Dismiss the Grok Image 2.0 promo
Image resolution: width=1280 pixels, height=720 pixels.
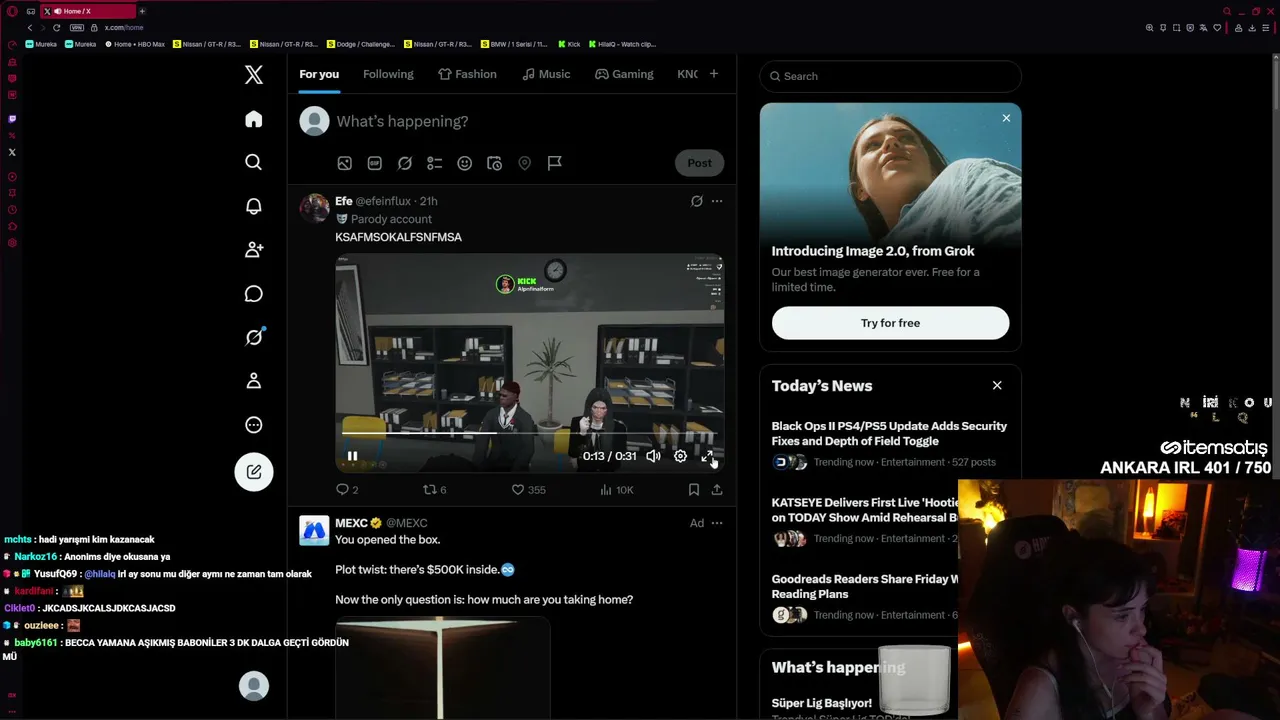pos(1006,118)
